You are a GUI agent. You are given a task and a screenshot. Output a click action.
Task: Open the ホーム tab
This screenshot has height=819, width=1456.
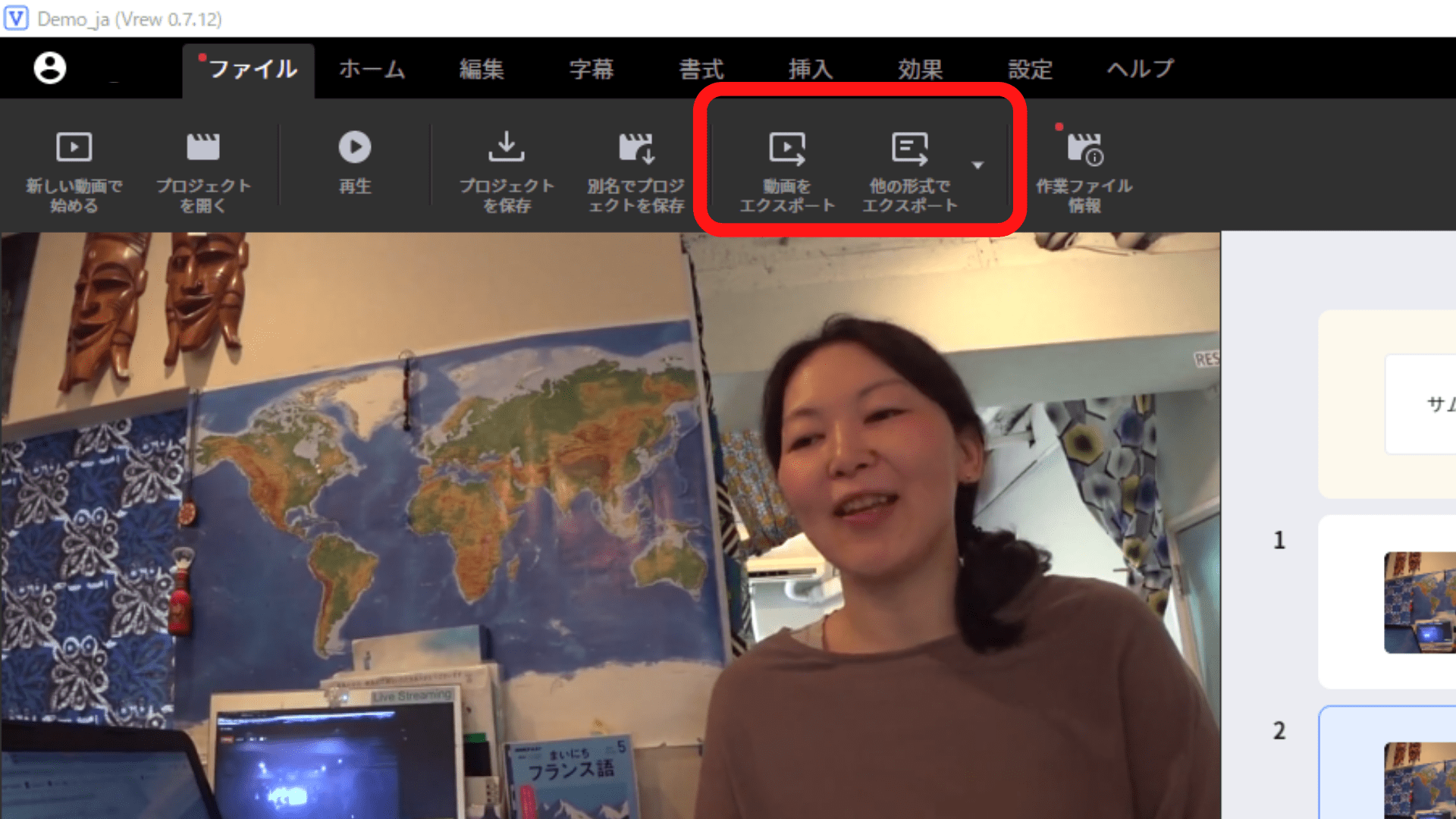pos(372,69)
